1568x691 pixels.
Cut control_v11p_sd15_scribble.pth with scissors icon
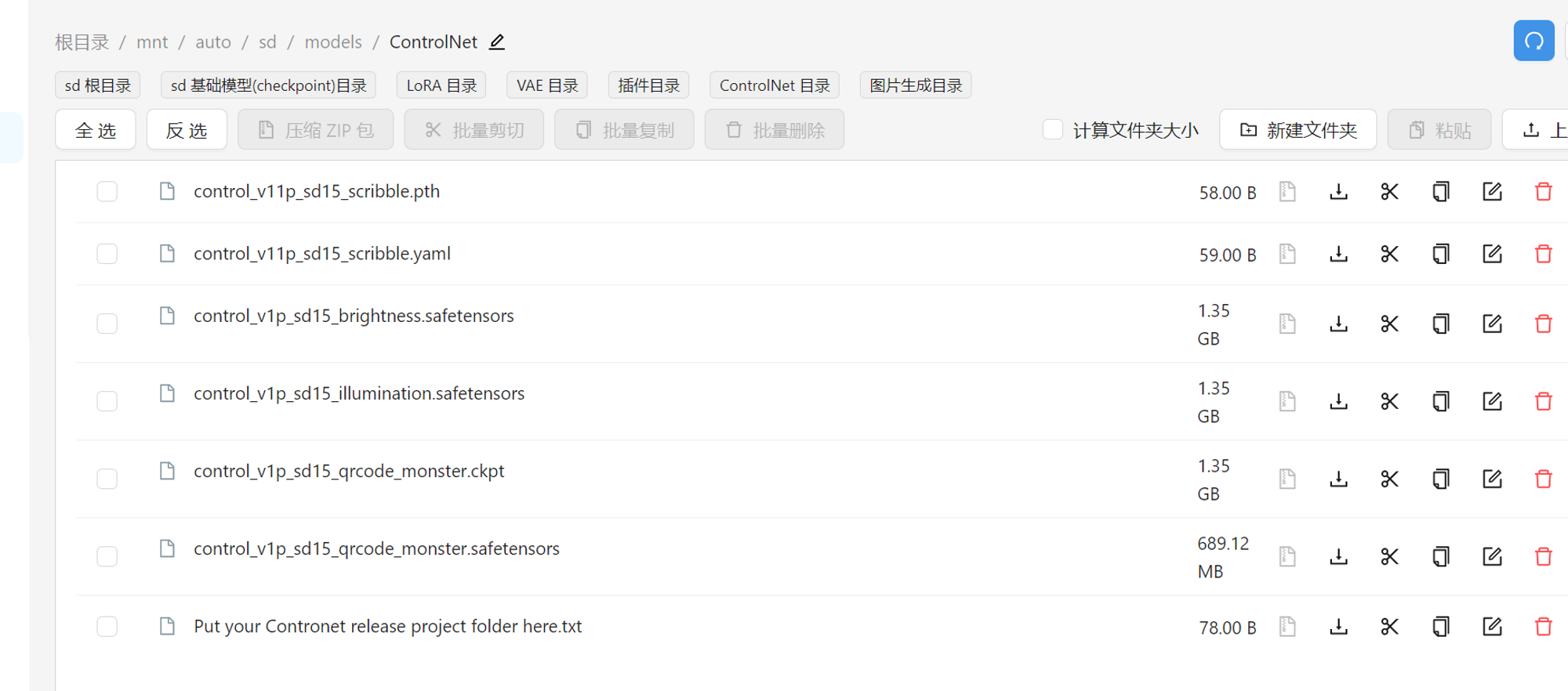pyautogui.click(x=1389, y=192)
